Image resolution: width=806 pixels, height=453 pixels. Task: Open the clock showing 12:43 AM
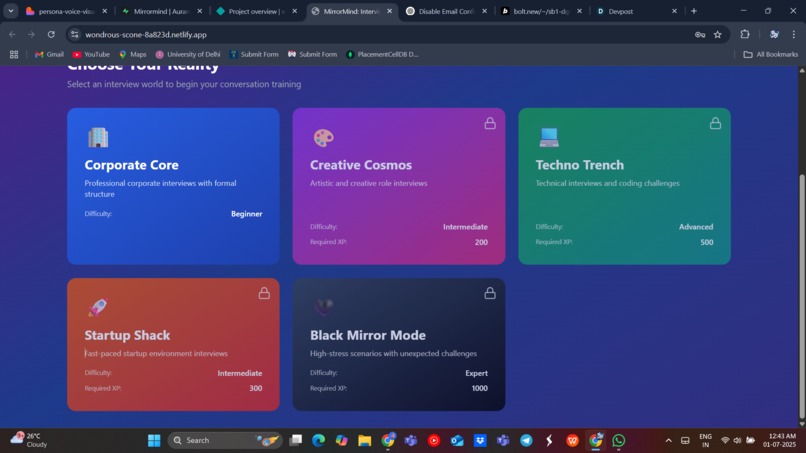tap(779, 440)
